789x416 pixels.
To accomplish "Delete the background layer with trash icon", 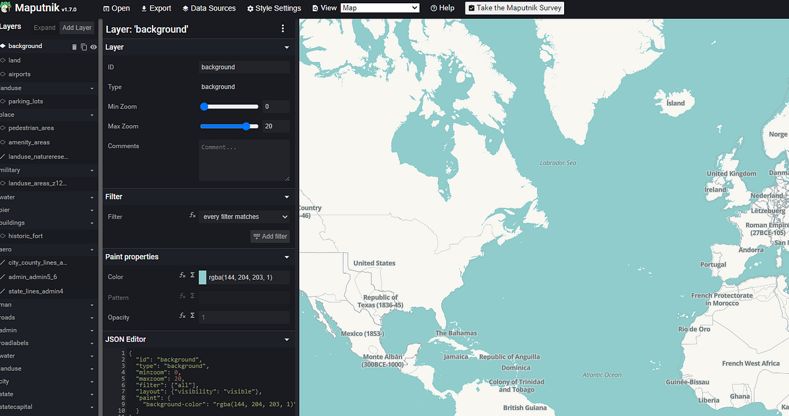I will [x=74, y=46].
